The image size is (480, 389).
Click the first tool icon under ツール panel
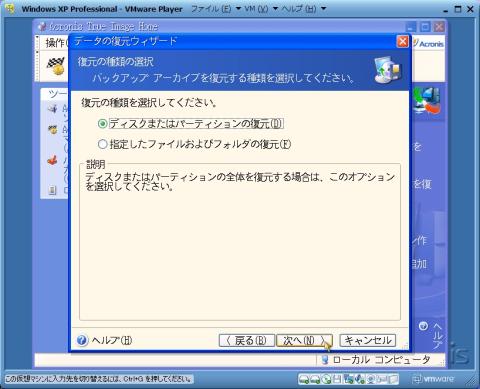tap(53, 109)
